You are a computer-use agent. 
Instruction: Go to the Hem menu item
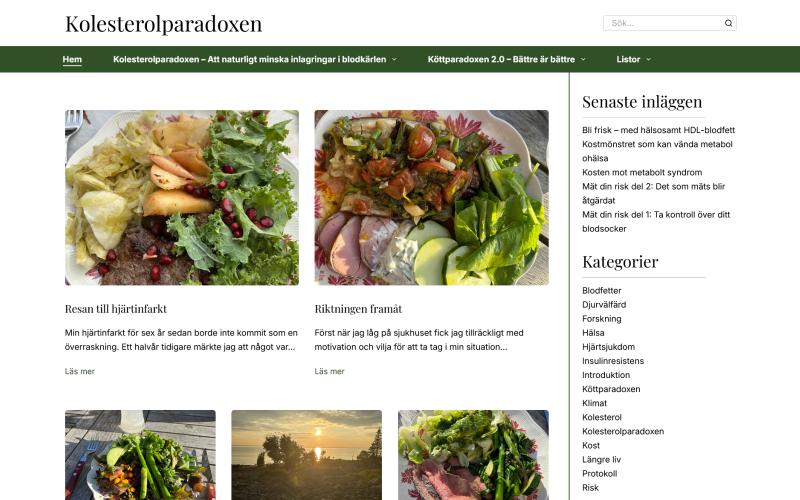point(72,59)
